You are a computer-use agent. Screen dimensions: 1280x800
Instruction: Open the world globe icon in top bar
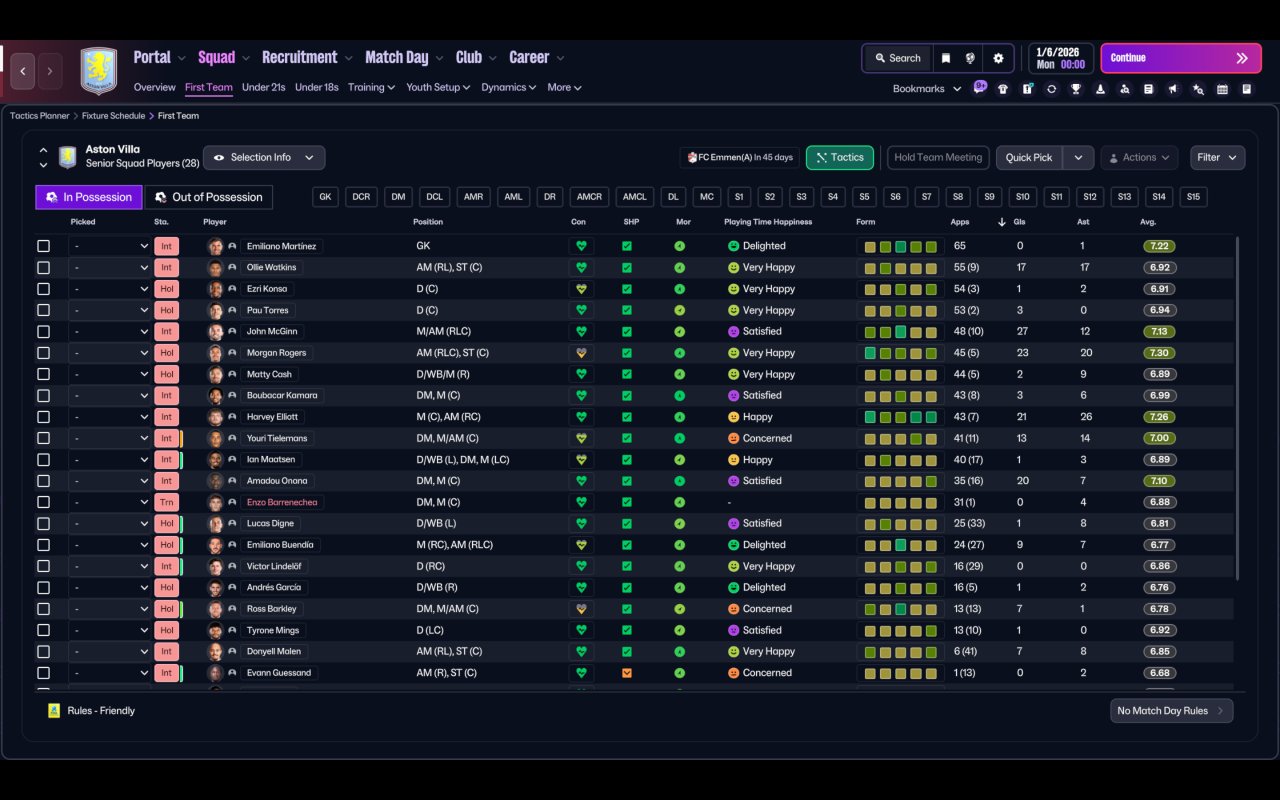tap(970, 58)
